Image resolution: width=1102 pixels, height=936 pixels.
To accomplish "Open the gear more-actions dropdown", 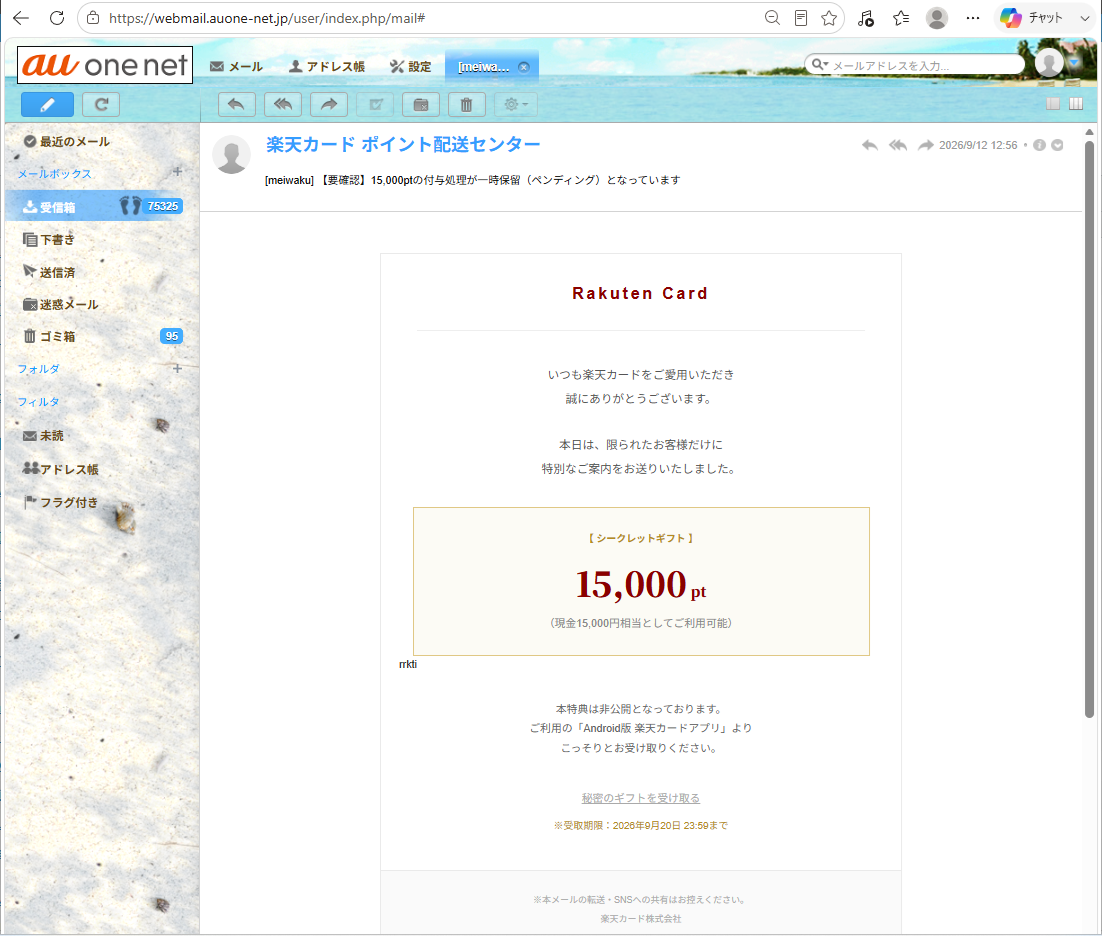I will 516,105.
